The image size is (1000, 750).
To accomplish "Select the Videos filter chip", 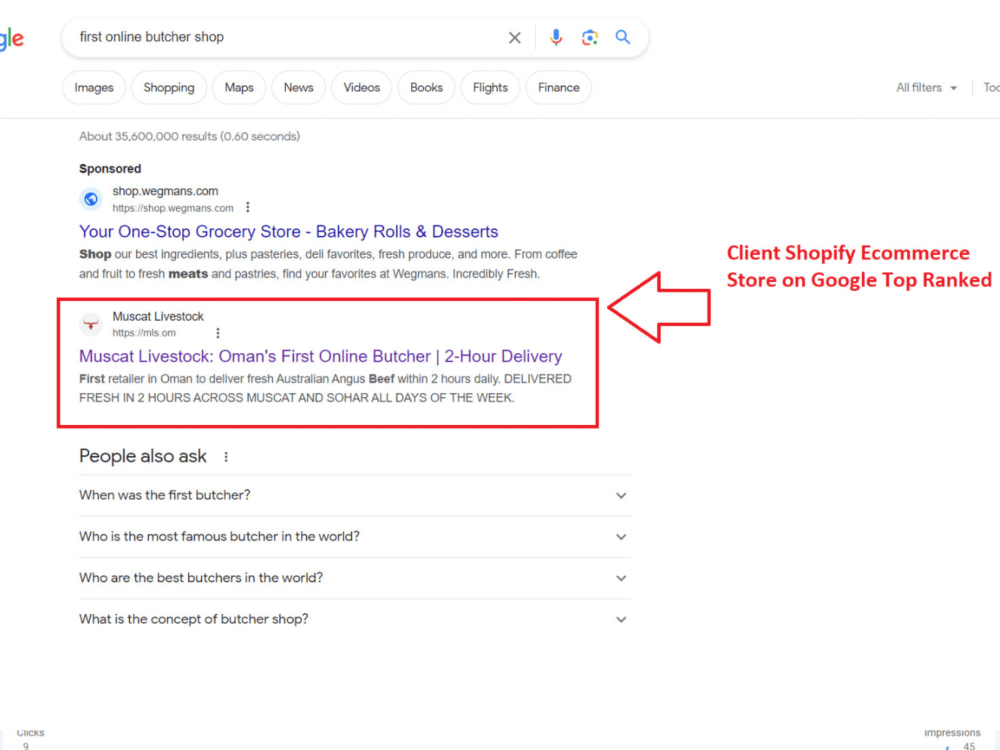I will [x=362, y=87].
